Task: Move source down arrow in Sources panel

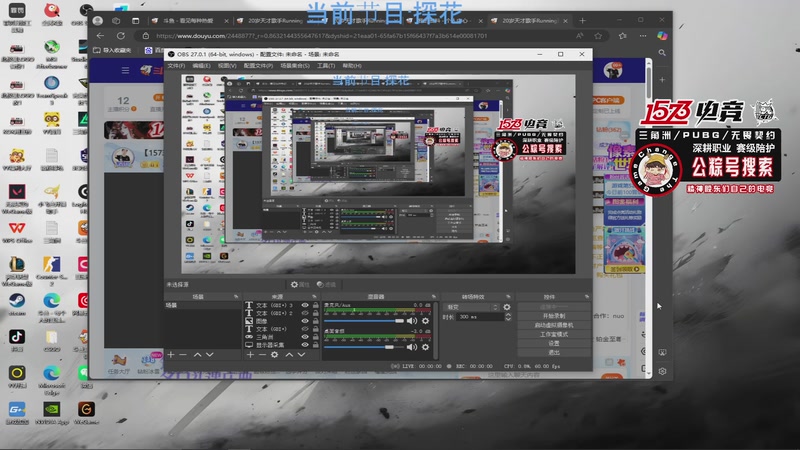Action: pos(302,355)
